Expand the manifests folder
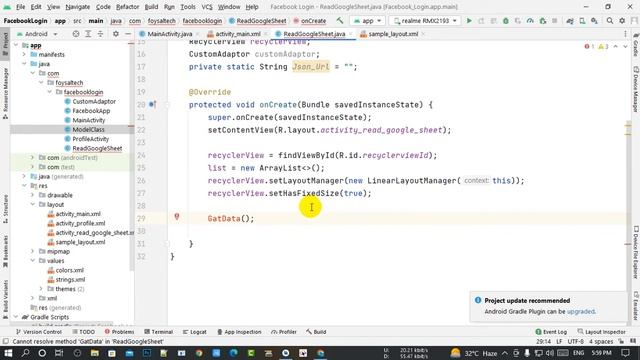Screen dimensions: 640x360 point(24,54)
